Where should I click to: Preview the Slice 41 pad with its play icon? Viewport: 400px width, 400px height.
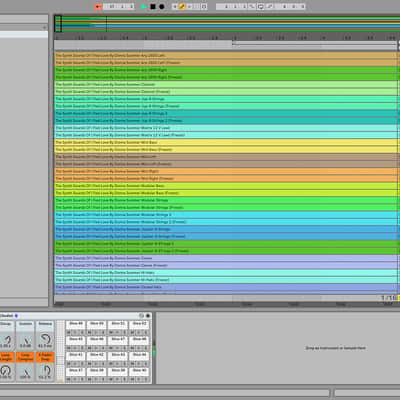pos(75,364)
